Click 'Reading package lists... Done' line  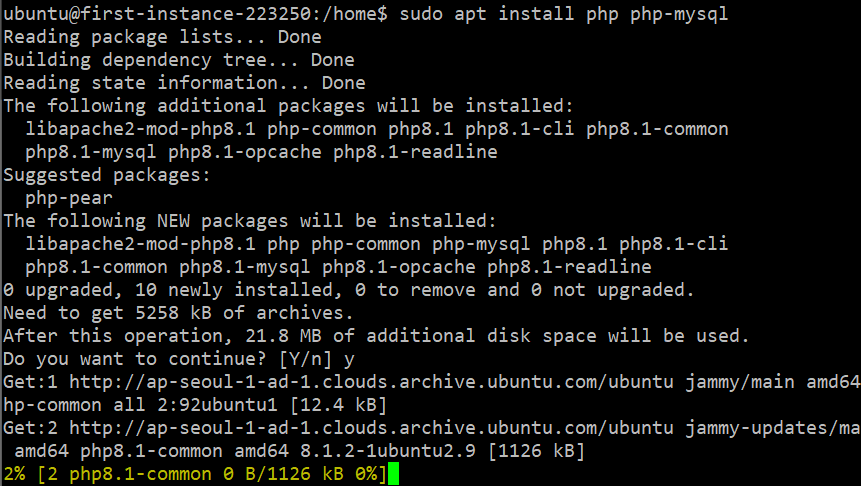[163, 37]
